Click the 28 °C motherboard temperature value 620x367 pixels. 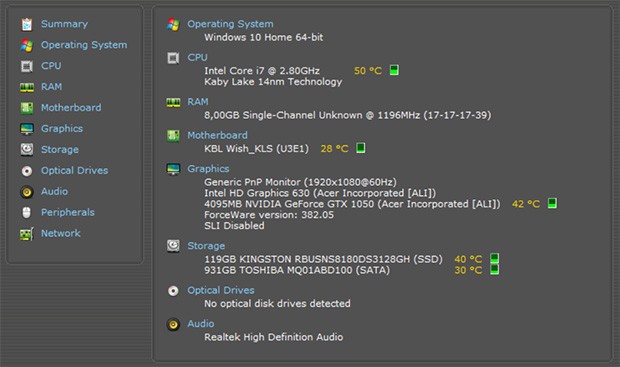point(335,149)
